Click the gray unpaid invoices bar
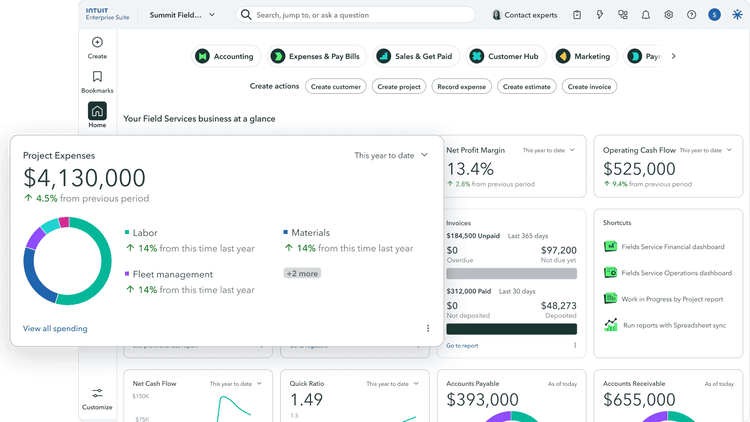 (x=511, y=274)
